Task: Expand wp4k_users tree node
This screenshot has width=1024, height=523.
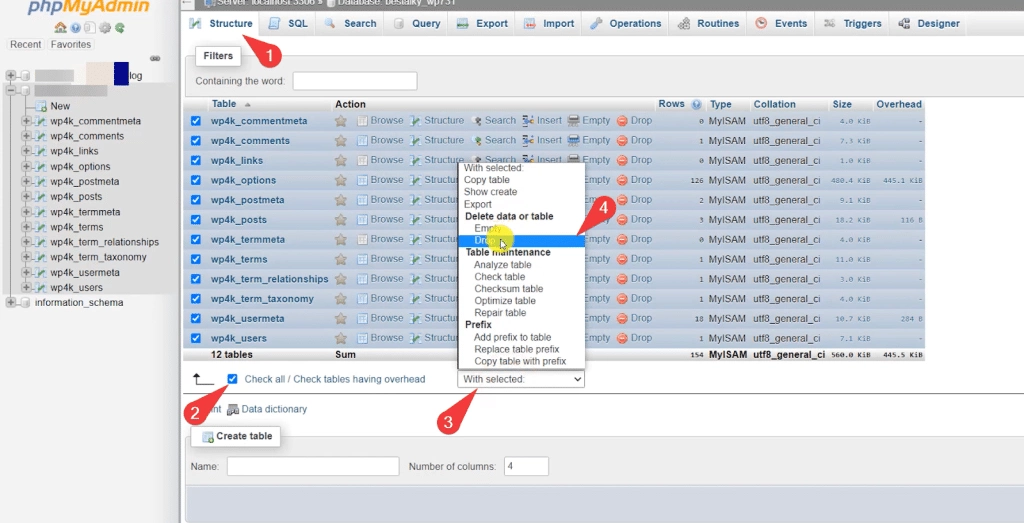Action: [x=26, y=287]
